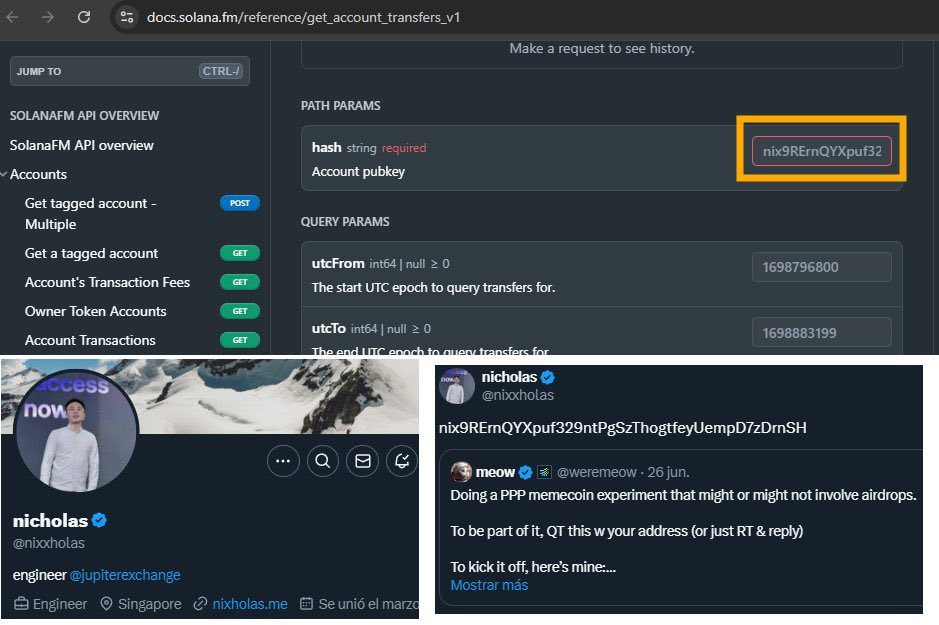Message nicholas via the envelope icon

pyautogui.click(x=361, y=461)
